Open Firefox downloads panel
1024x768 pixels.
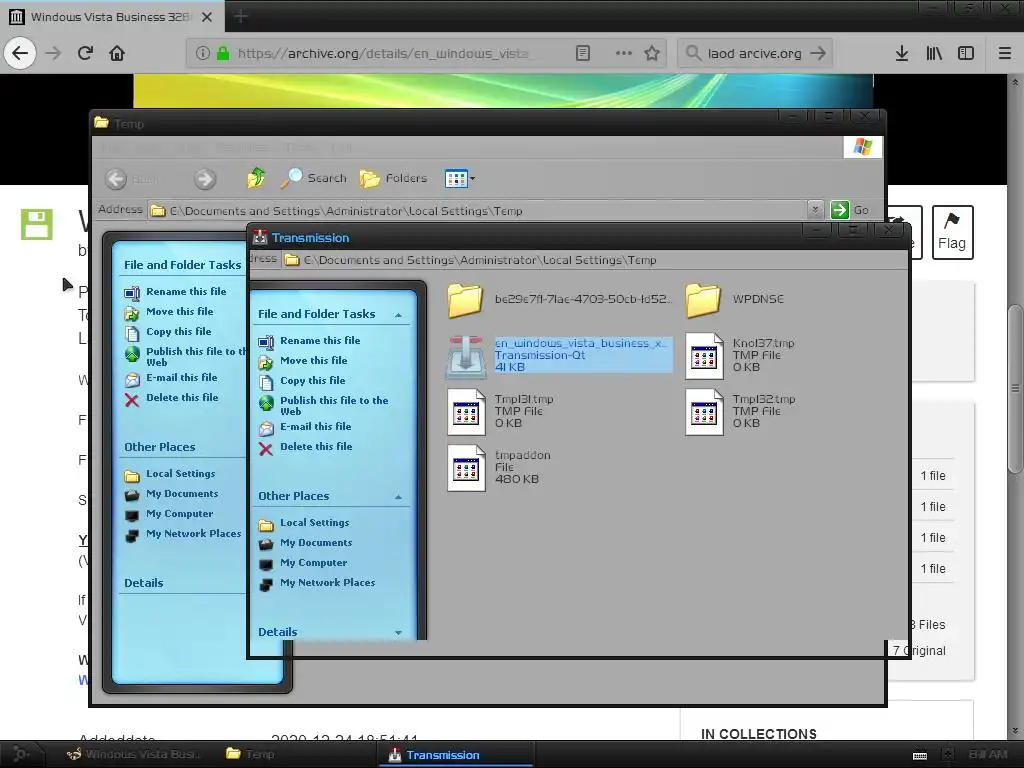coord(902,53)
